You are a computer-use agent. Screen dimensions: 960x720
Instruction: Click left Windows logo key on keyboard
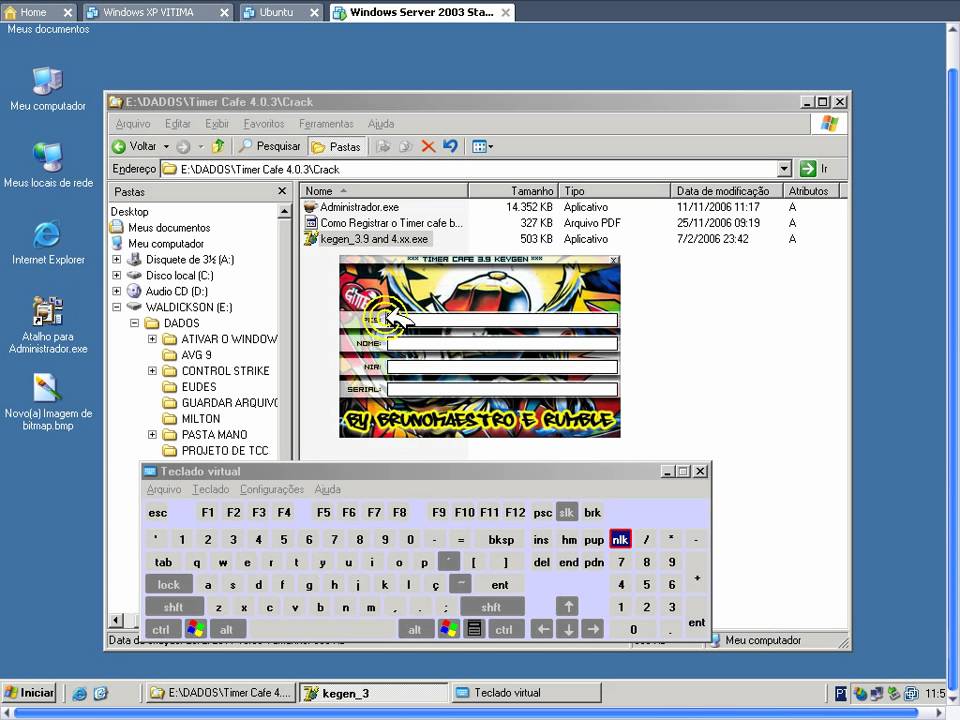pyautogui.click(x=195, y=629)
